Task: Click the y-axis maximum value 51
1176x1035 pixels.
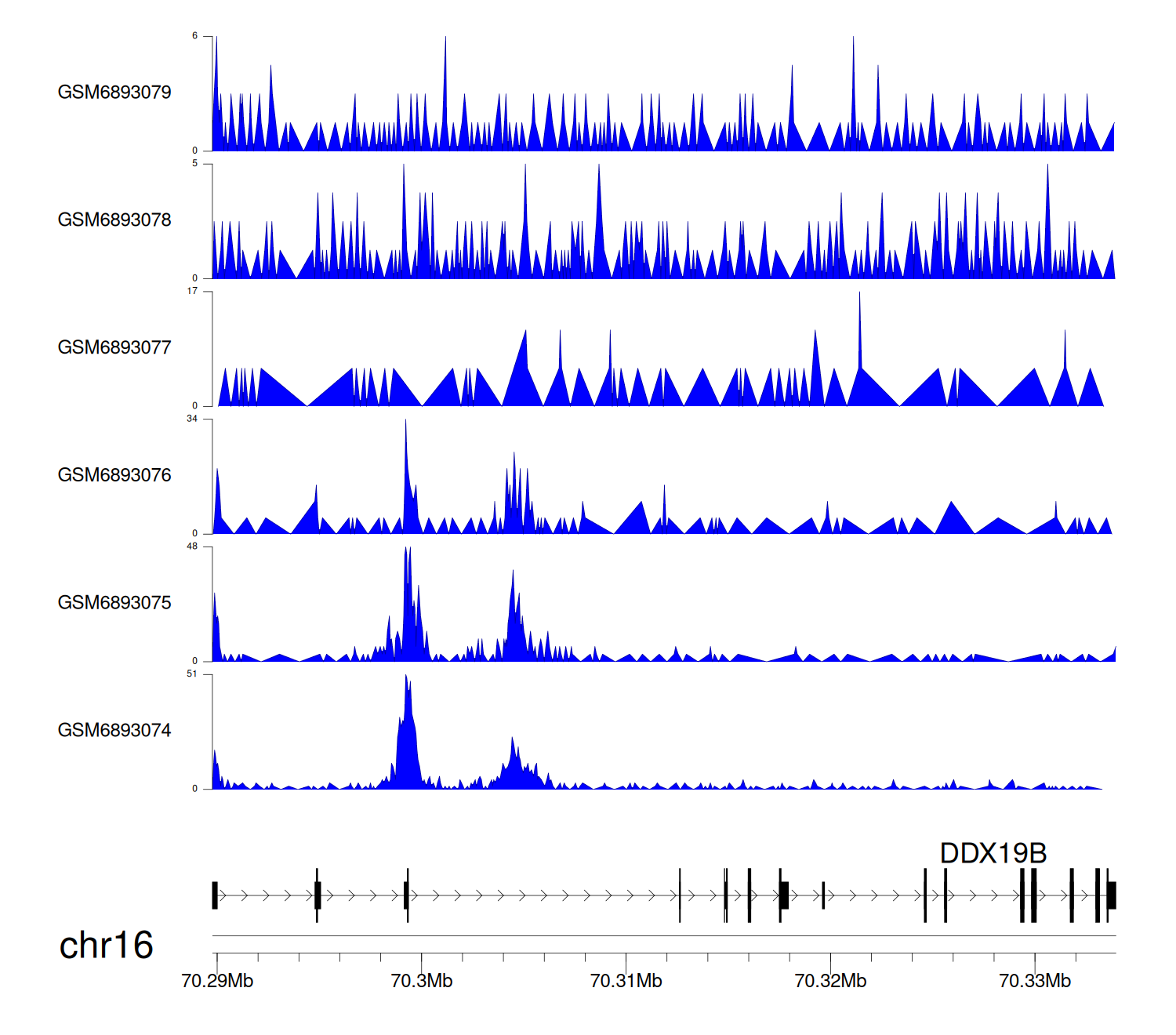Action: [x=192, y=674]
